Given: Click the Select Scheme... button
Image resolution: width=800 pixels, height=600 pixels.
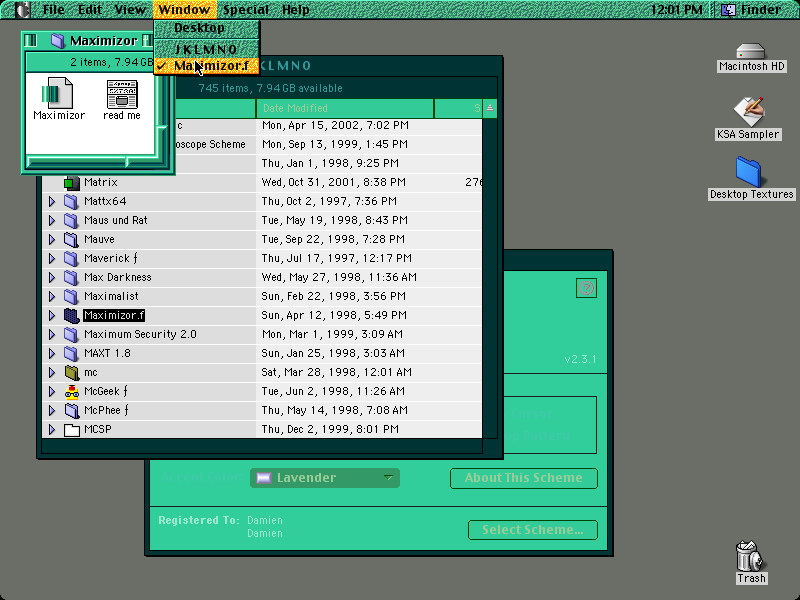Looking at the screenshot, I should coord(533,530).
